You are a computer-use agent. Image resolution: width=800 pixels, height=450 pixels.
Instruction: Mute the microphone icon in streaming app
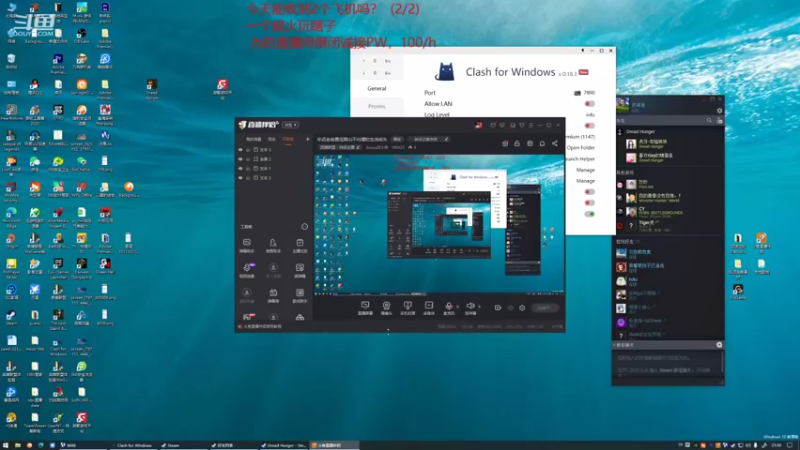click(x=448, y=306)
